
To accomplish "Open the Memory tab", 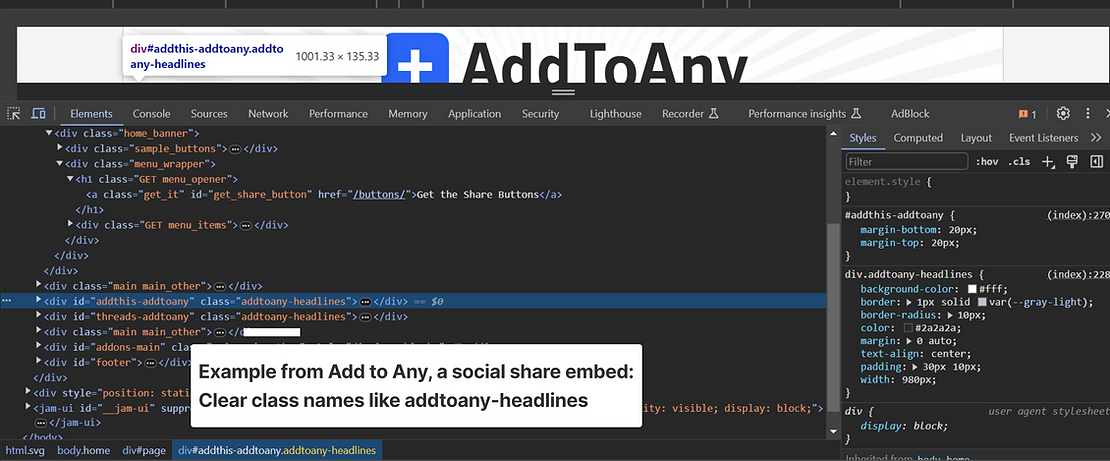I will [408, 113].
